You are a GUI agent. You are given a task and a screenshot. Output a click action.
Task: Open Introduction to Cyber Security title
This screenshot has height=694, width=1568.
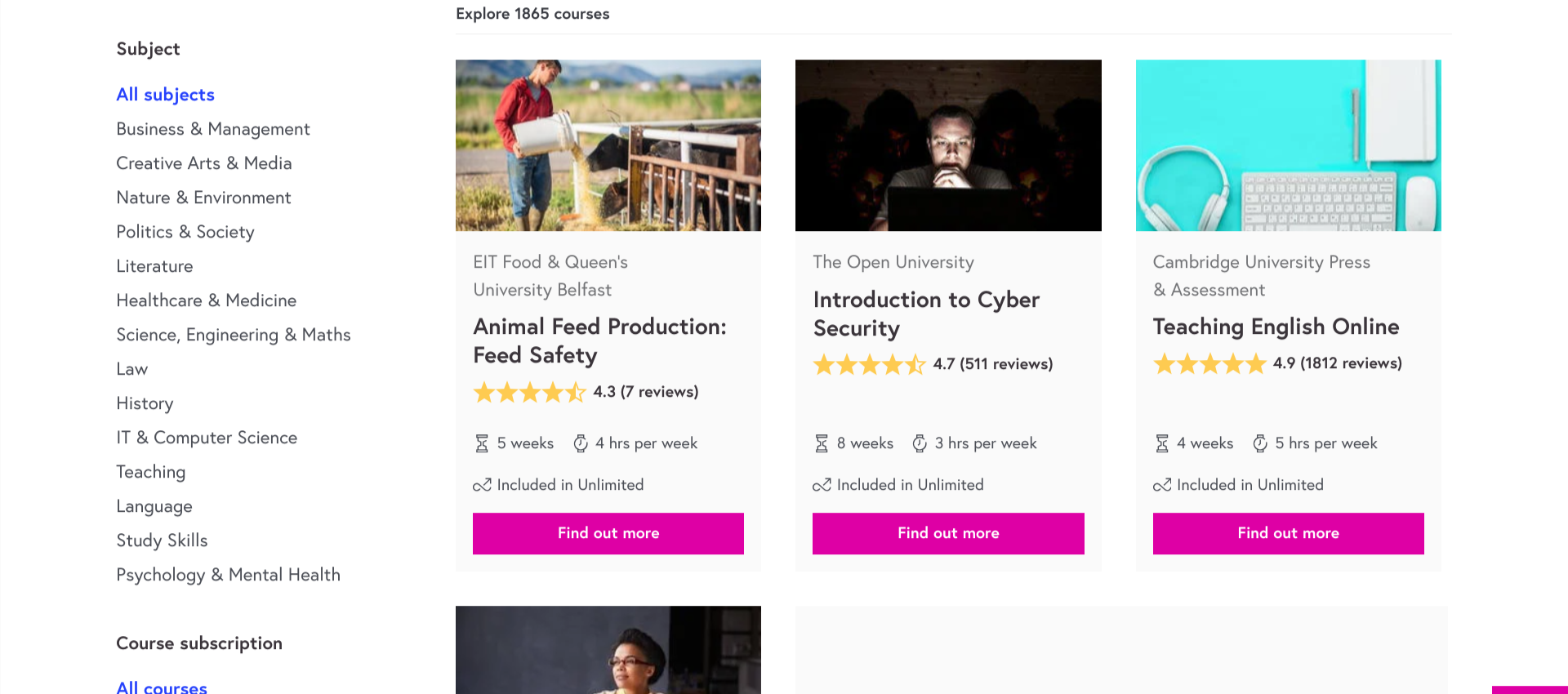pos(926,314)
